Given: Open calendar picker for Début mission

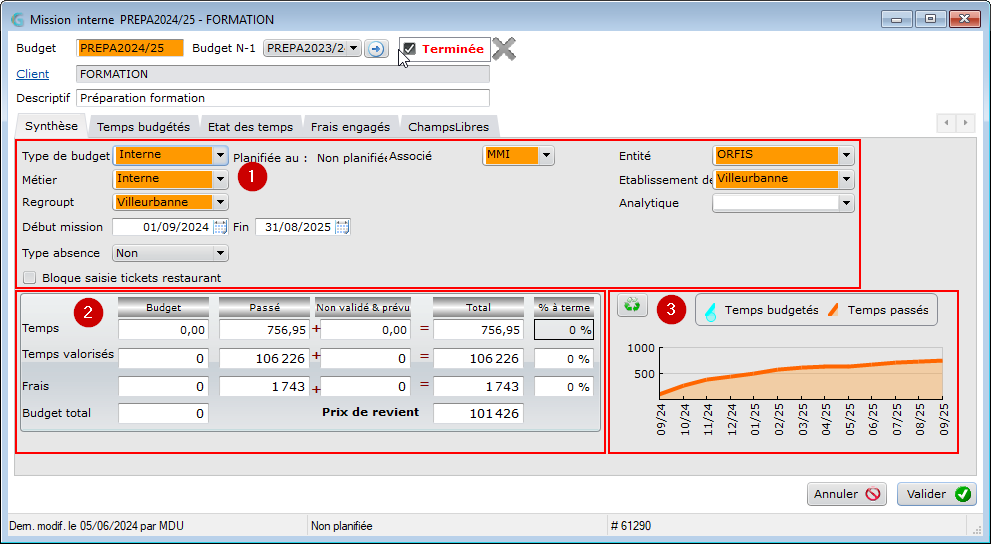Looking at the screenshot, I should [x=220, y=227].
